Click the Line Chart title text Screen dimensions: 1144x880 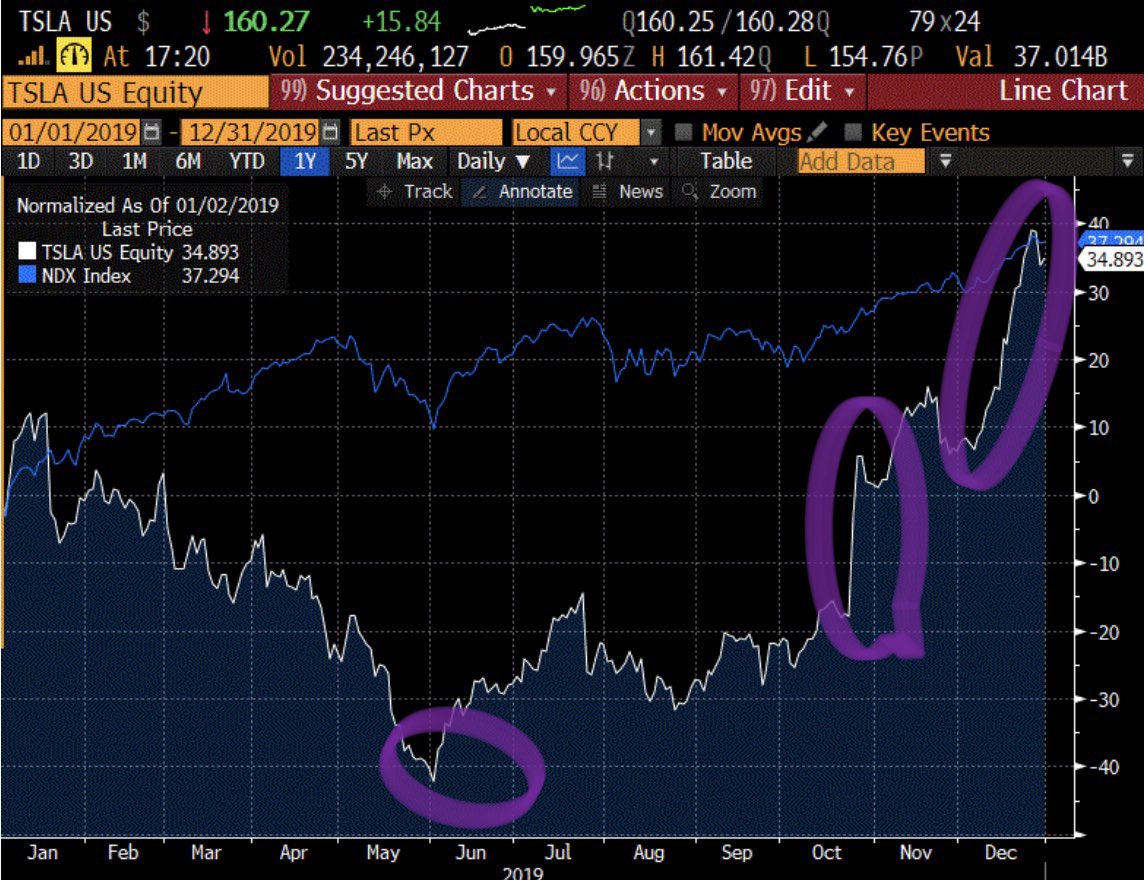(1062, 91)
